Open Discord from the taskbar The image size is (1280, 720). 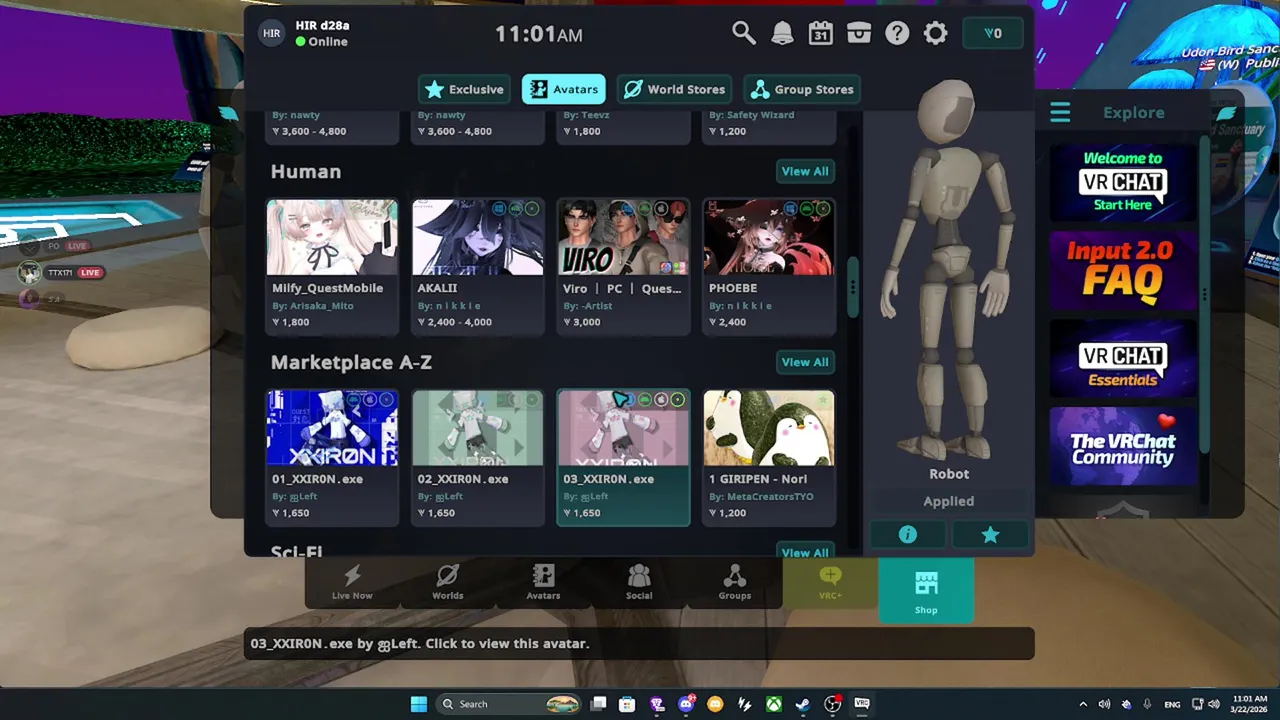(x=686, y=704)
